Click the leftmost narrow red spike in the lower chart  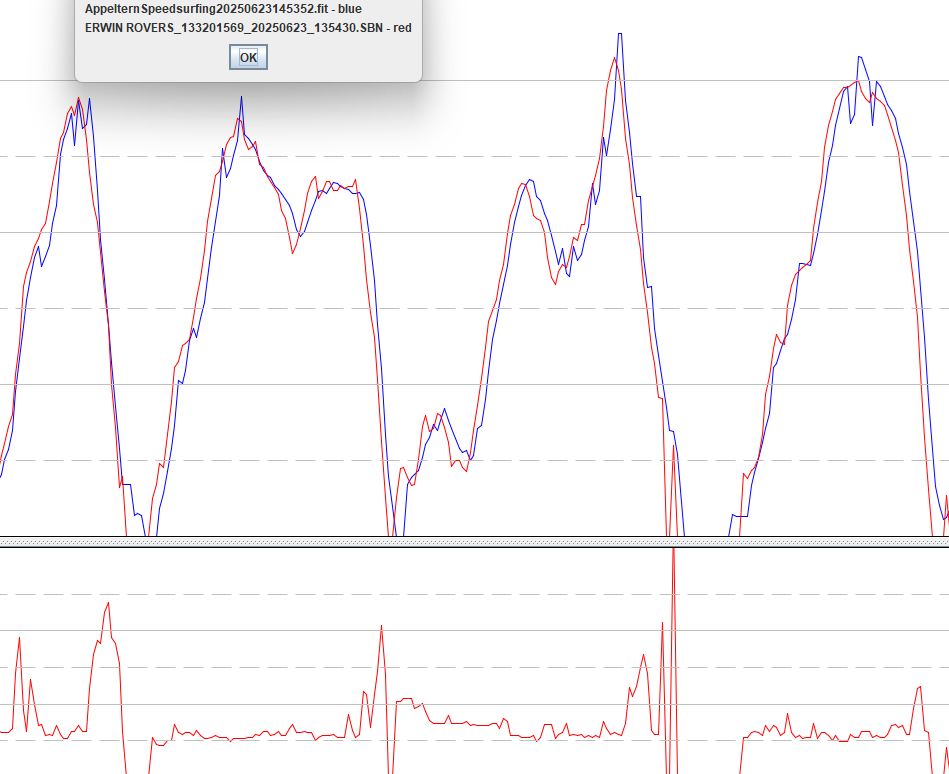tap(19, 638)
